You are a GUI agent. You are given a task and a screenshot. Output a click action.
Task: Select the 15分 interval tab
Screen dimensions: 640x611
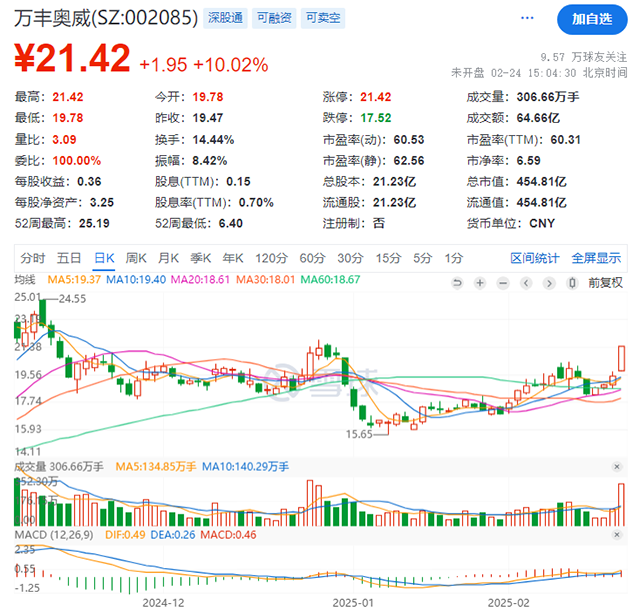click(x=388, y=258)
